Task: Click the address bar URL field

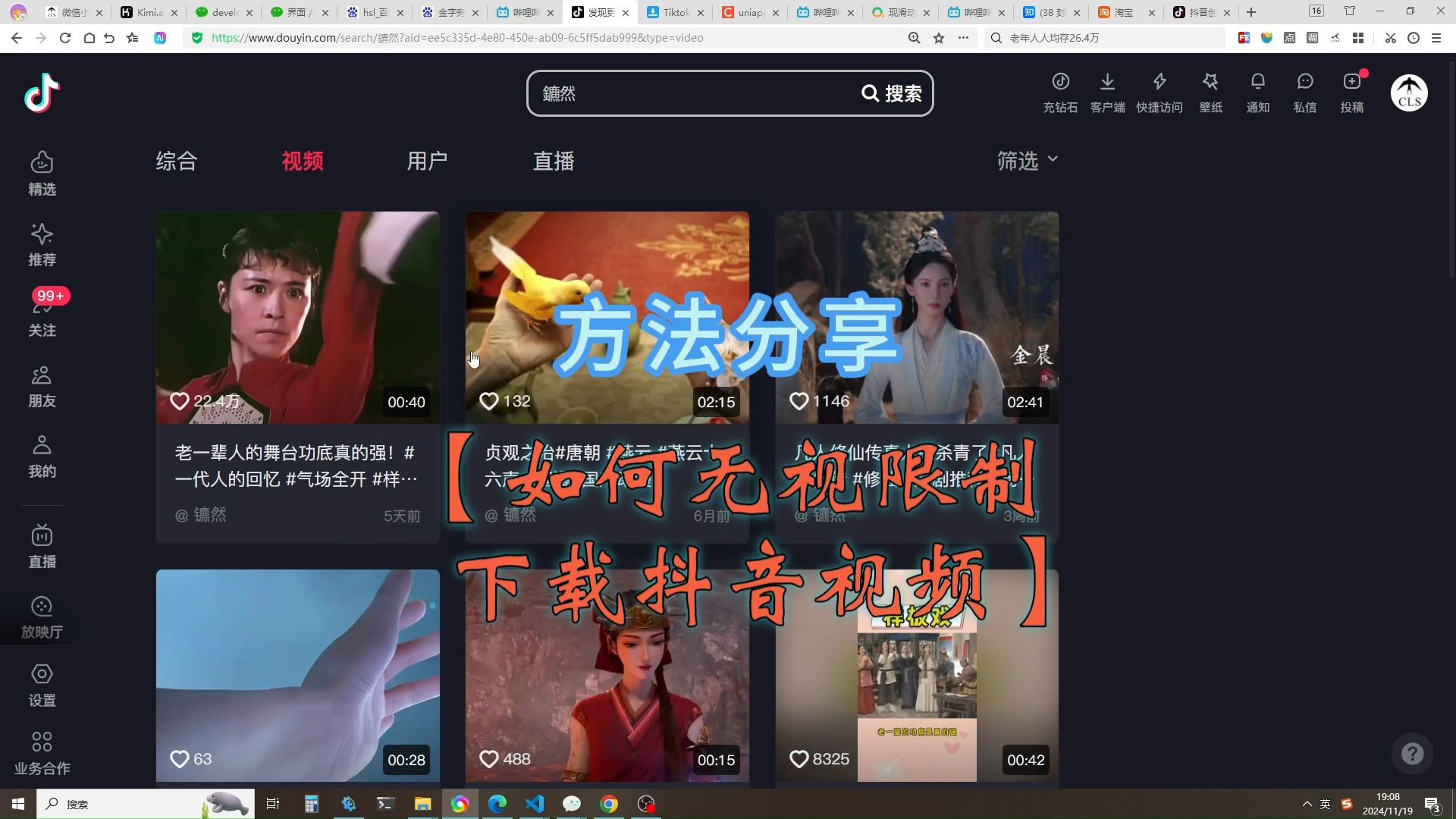Action: click(x=546, y=38)
